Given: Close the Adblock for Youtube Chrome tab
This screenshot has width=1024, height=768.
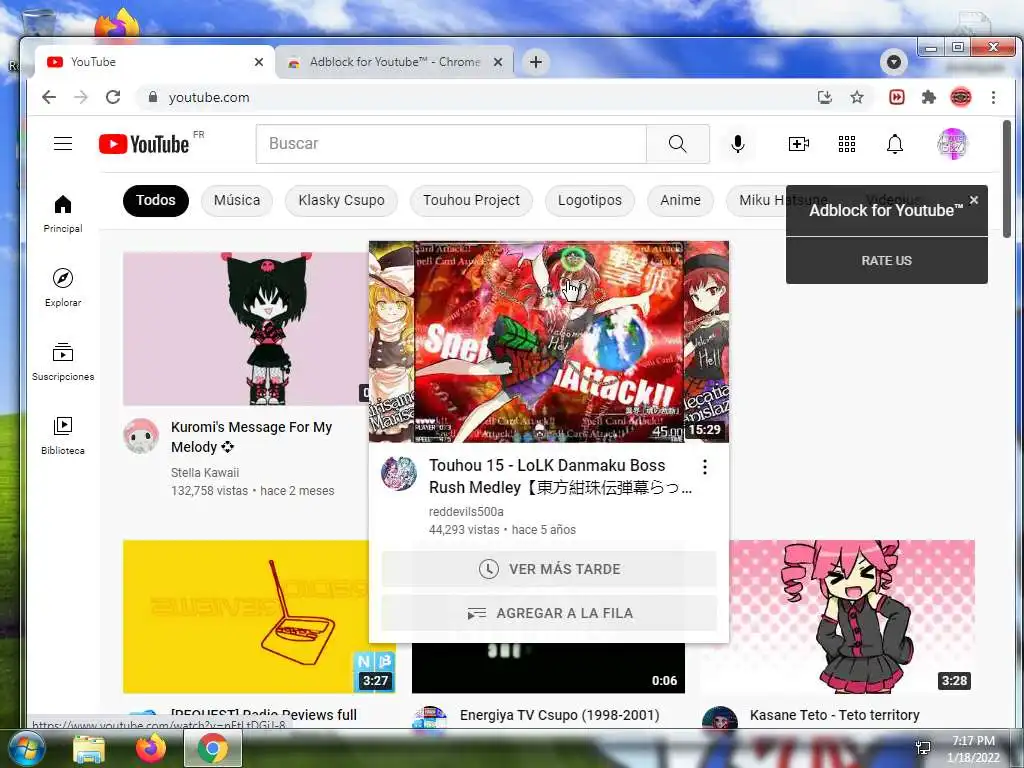Looking at the screenshot, I should pos(498,62).
